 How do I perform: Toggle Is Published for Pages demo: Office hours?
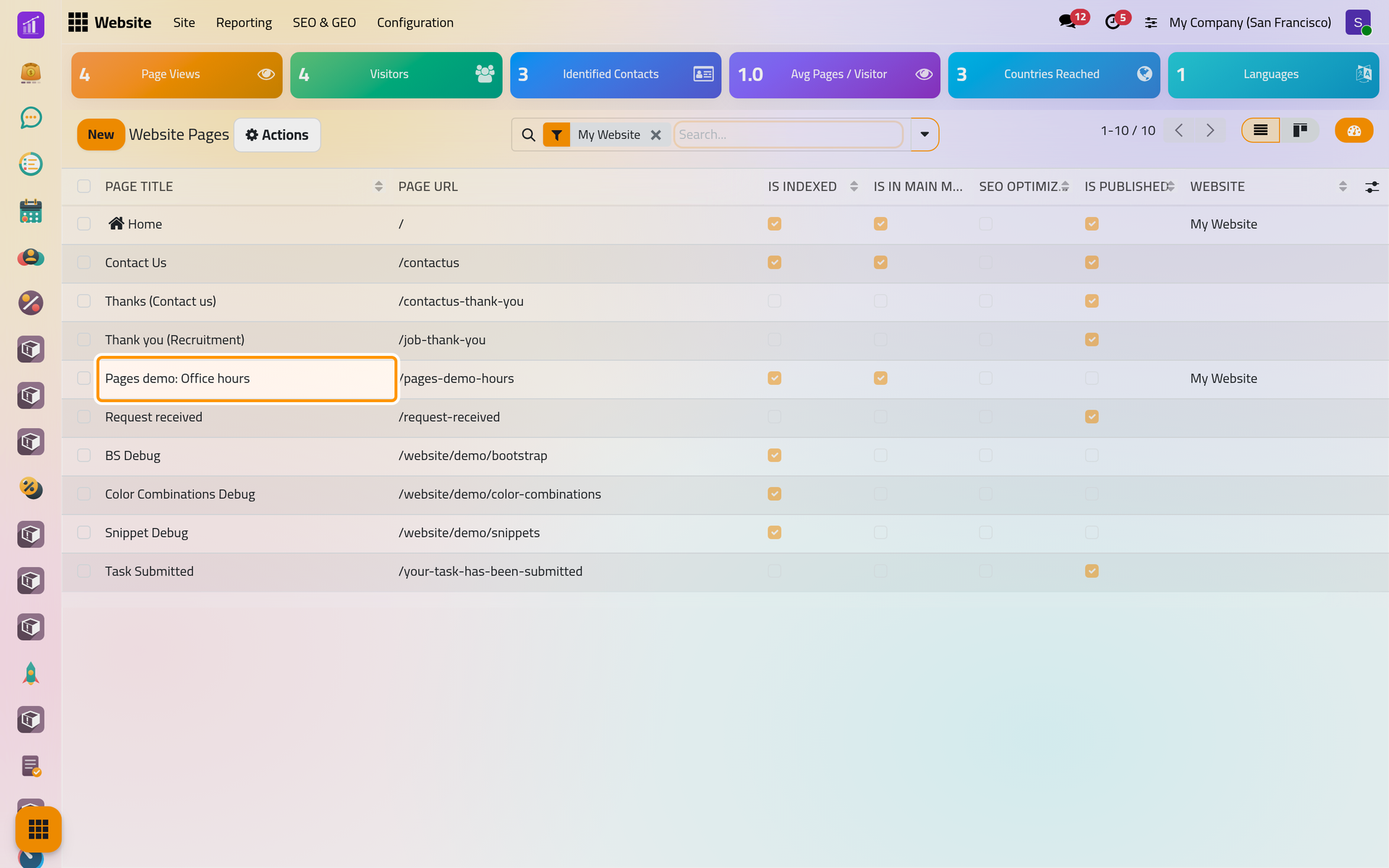(1092, 378)
